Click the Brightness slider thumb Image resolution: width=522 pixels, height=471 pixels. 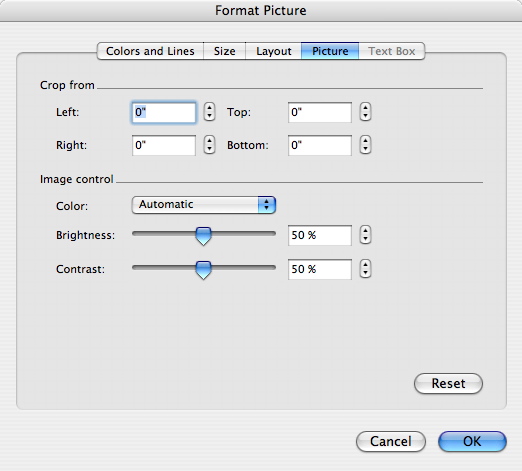click(203, 236)
